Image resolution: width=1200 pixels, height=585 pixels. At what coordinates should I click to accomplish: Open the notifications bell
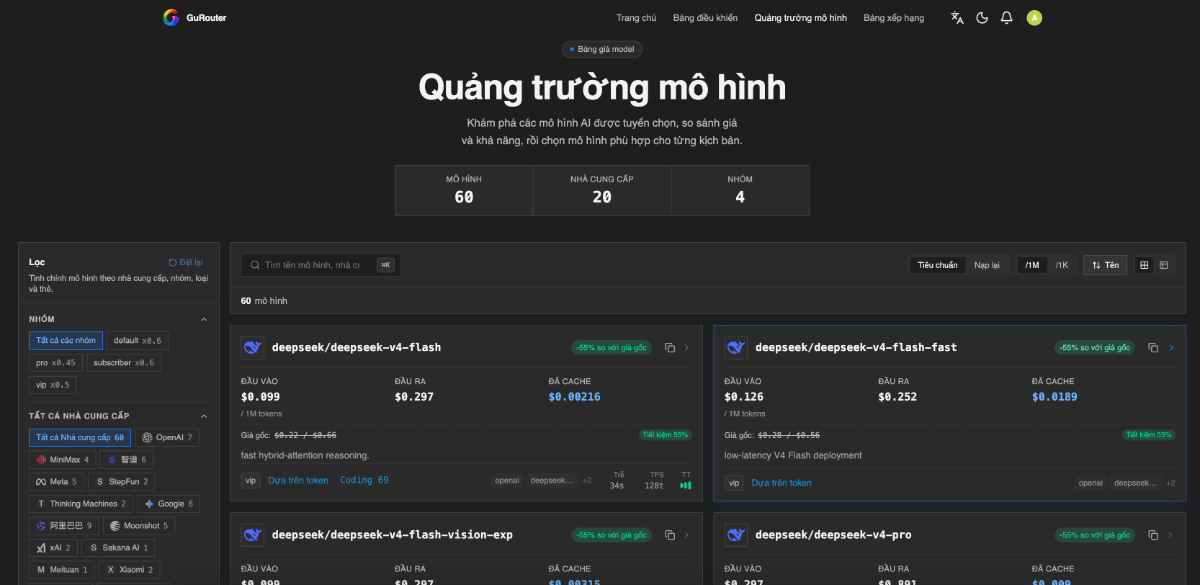coord(1007,18)
